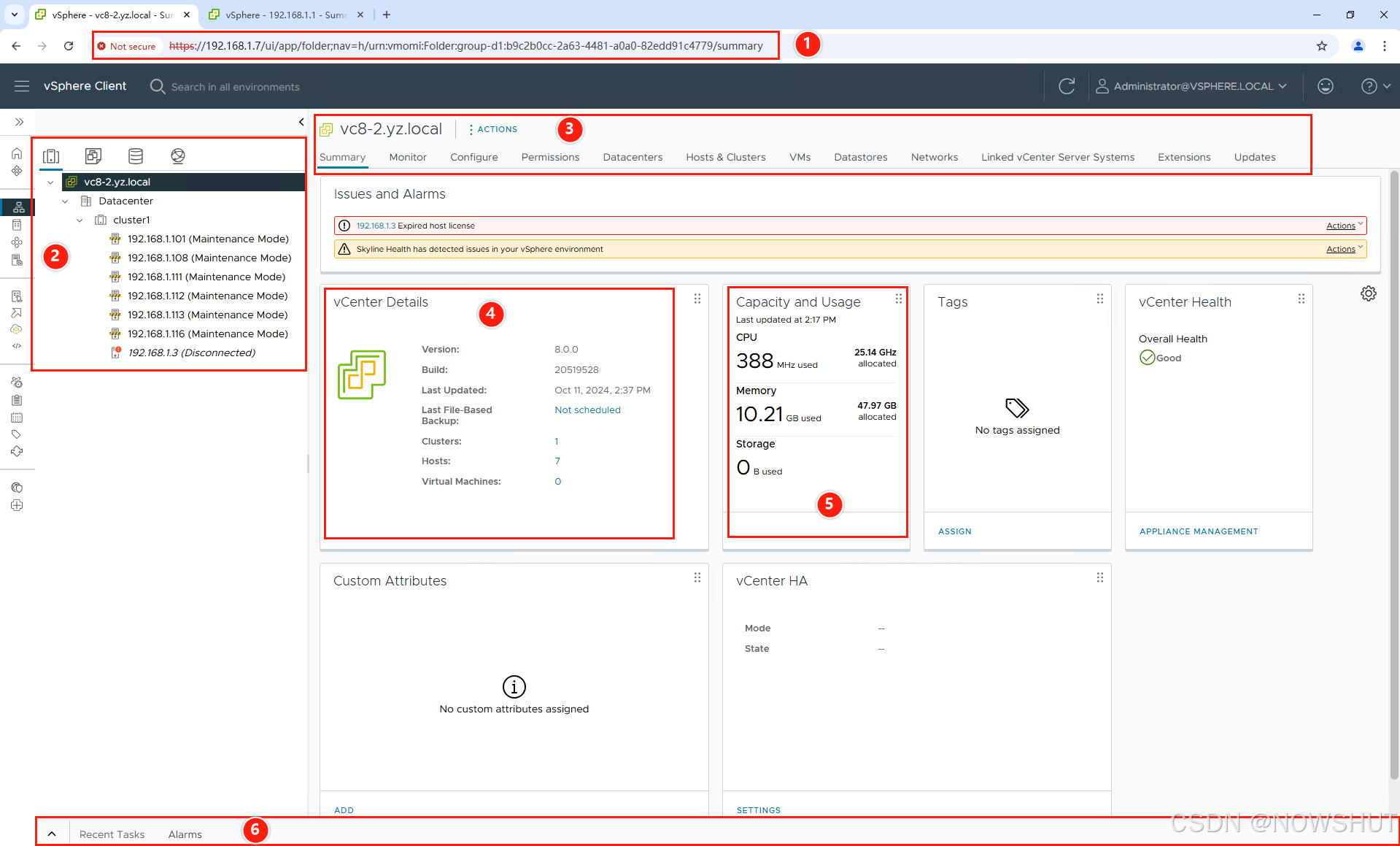Collapse the cluster1 tree node
Screen dimensions: 1400x846
coord(80,220)
